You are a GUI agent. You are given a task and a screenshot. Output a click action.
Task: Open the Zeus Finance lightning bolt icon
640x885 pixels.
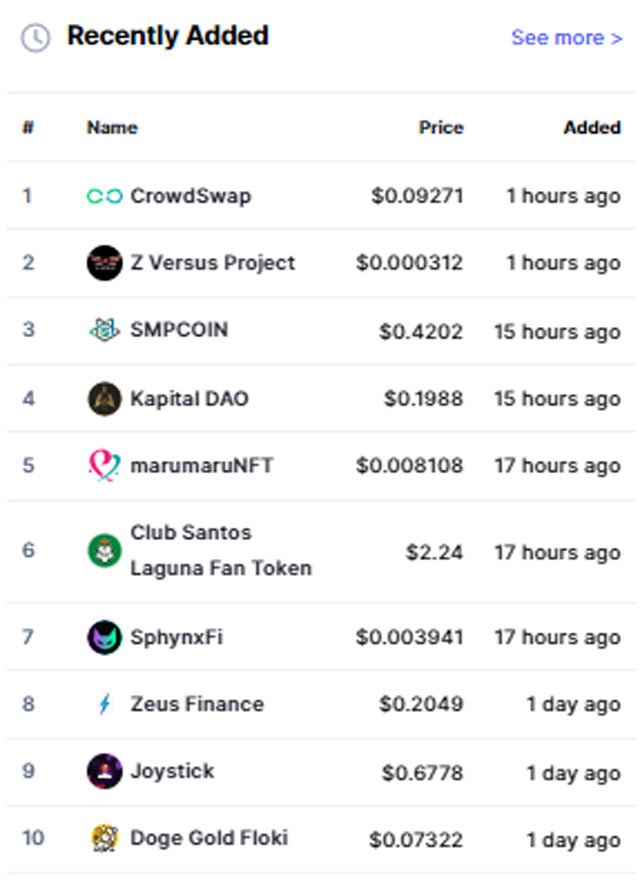coord(104,704)
